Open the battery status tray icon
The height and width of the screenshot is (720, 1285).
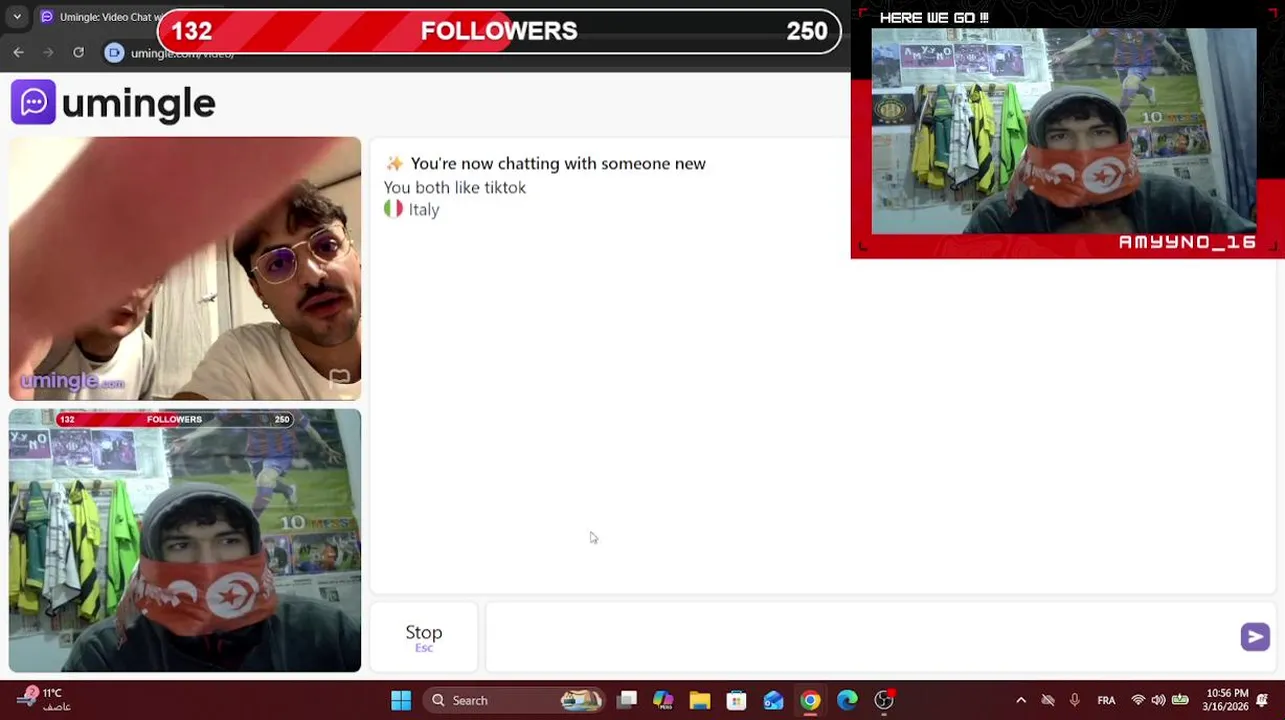(x=1180, y=700)
